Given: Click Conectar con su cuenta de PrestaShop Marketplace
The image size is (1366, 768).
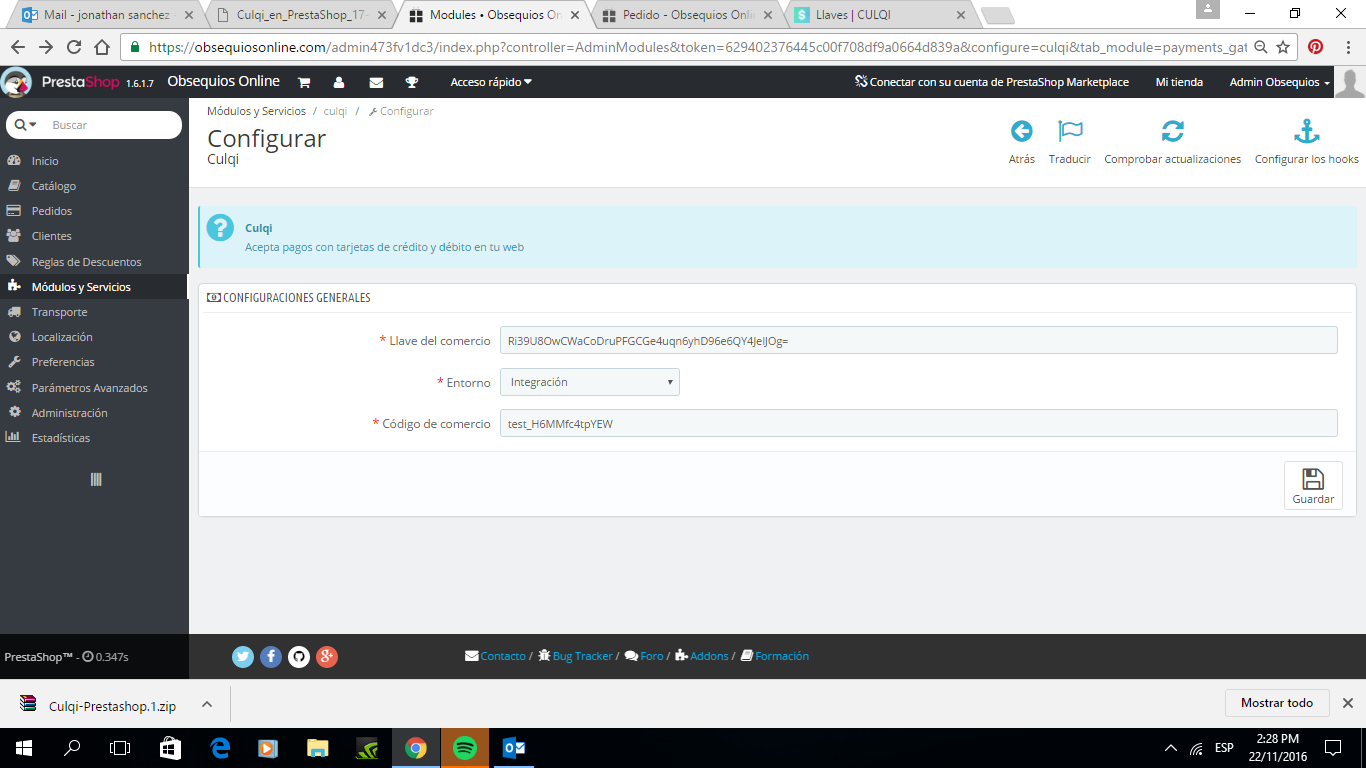Looking at the screenshot, I should point(992,82).
